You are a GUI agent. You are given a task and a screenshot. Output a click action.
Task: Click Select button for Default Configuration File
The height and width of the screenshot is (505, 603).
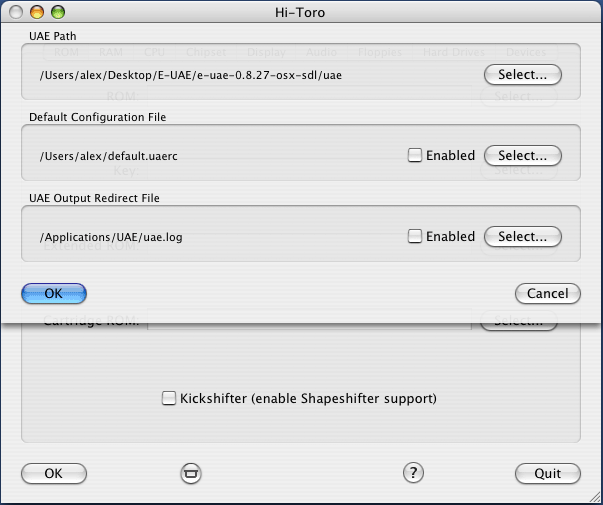click(x=523, y=155)
